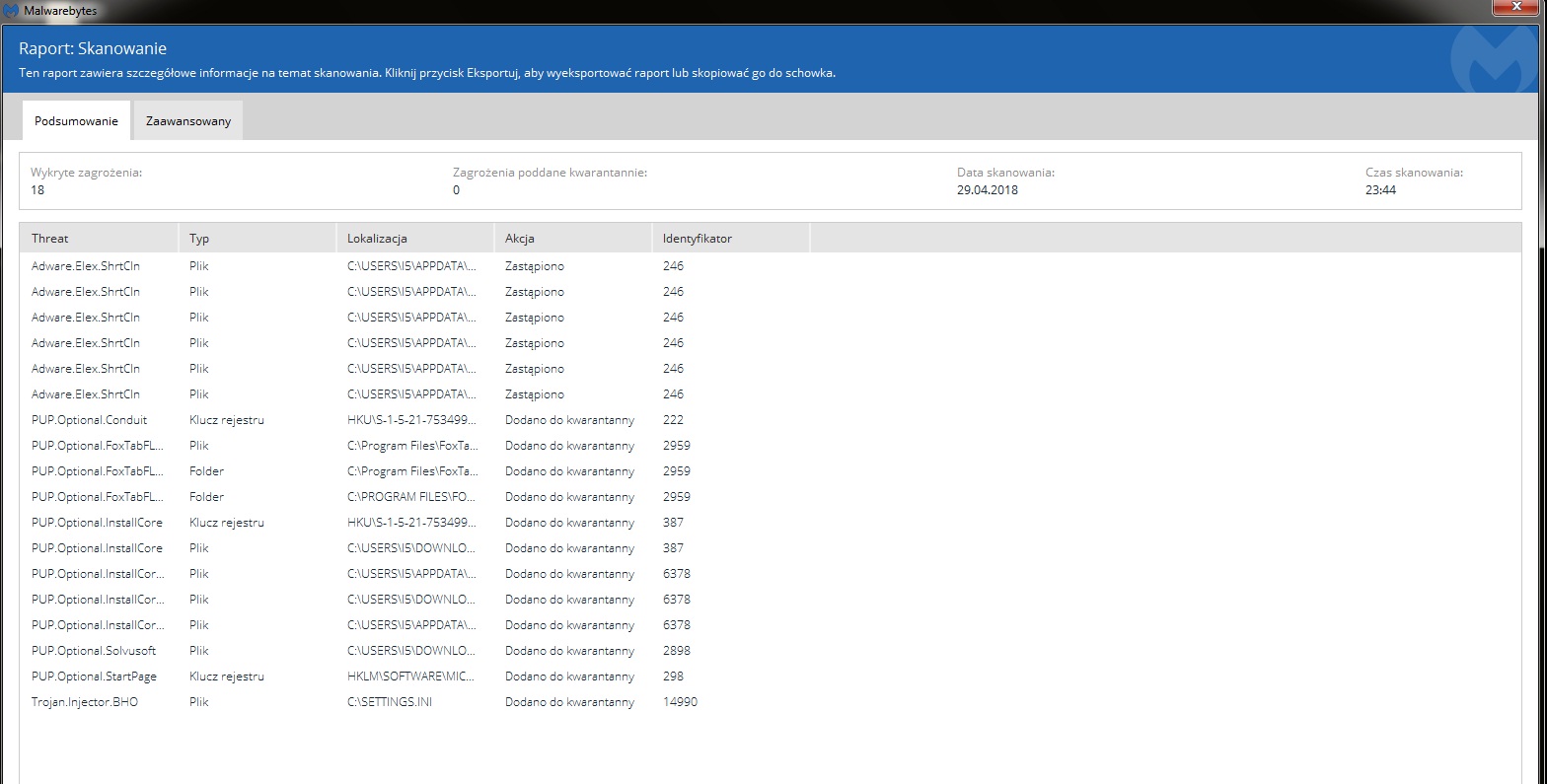Click the Wykryte zagrożenia label
Image resolution: width=1547 pixels, height=784 pixels.
86,173
